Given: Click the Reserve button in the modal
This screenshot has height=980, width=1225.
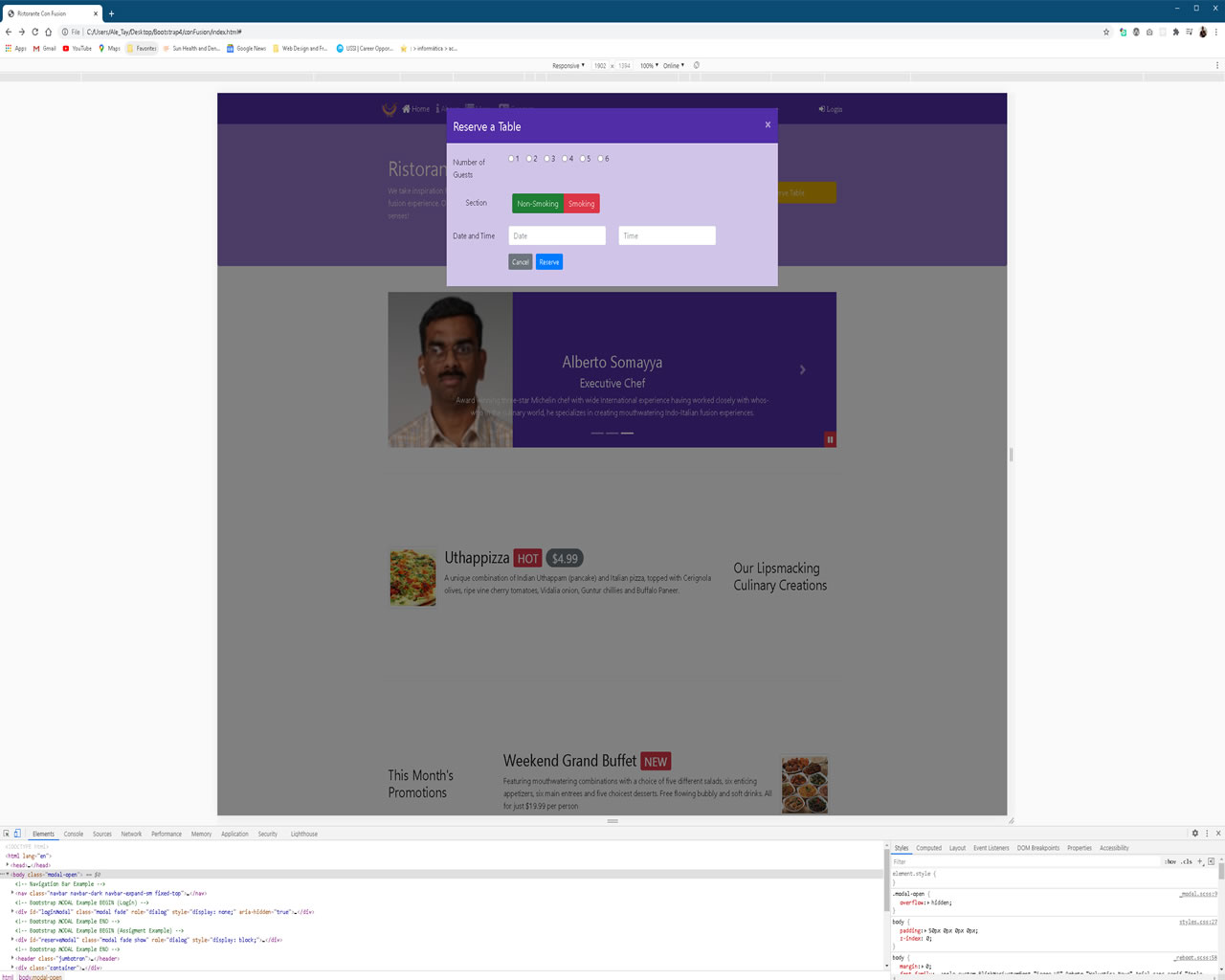Looking at the screenshot, I should pyautogui.click(x=548, y=261).
